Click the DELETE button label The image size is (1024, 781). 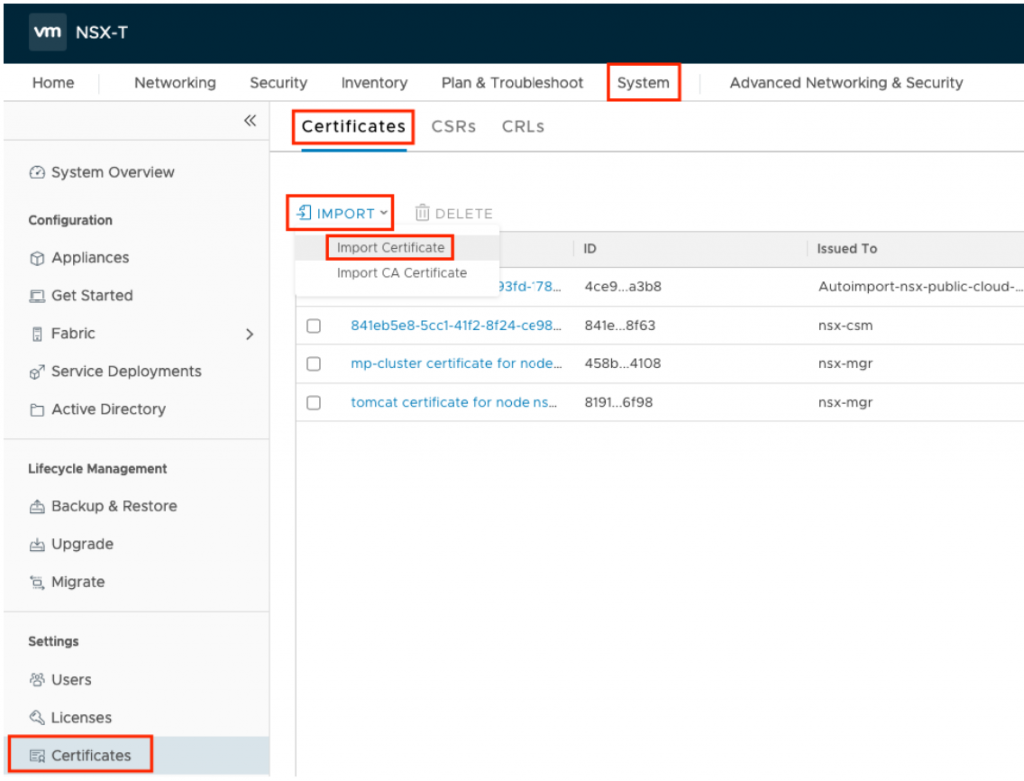pyautogui.click(x=464, y=214)
